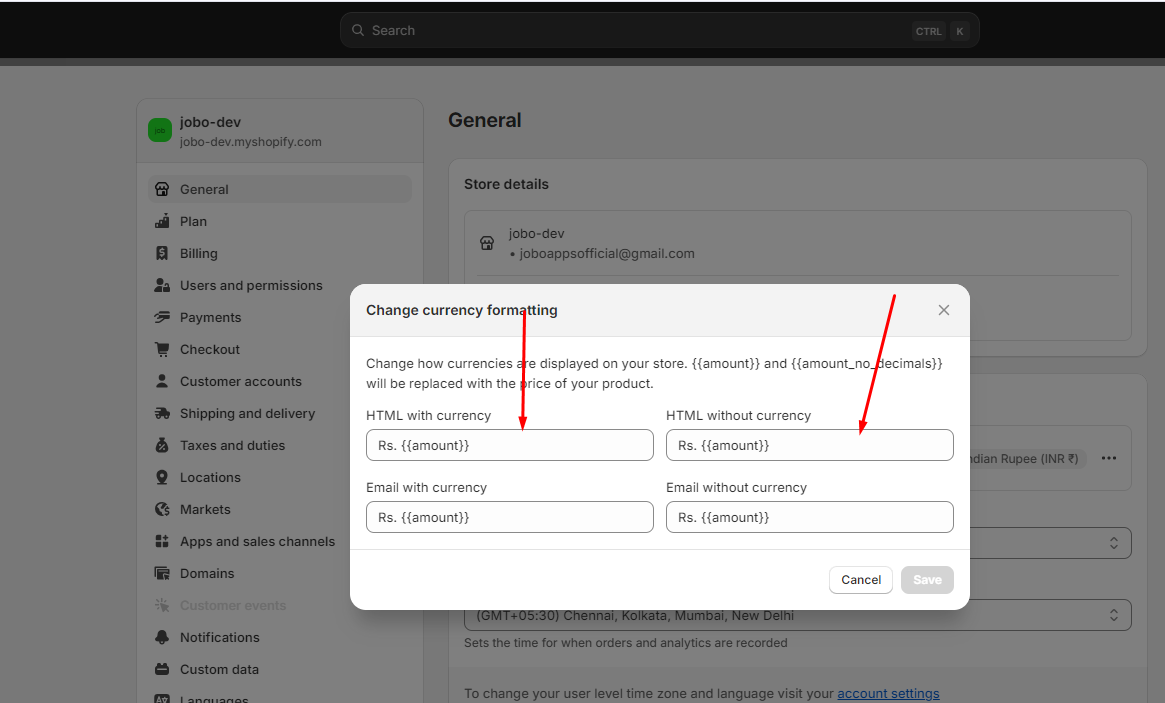Image resolution: width=1165 pixels, height=703 pixels.
Task: Open the three-dots menu beside Indian Rupee
Action: [1109, 459]
